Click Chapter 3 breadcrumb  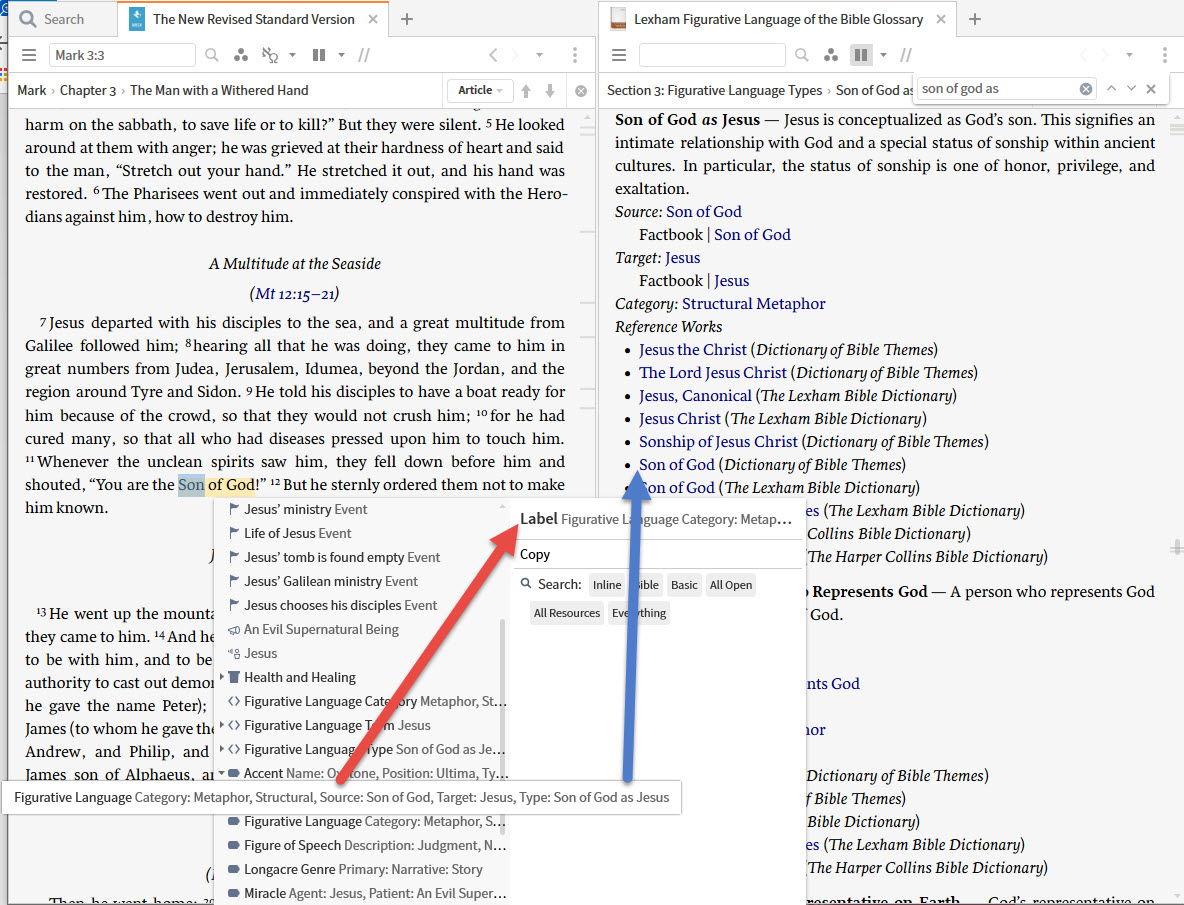click(x=88, y=91)
